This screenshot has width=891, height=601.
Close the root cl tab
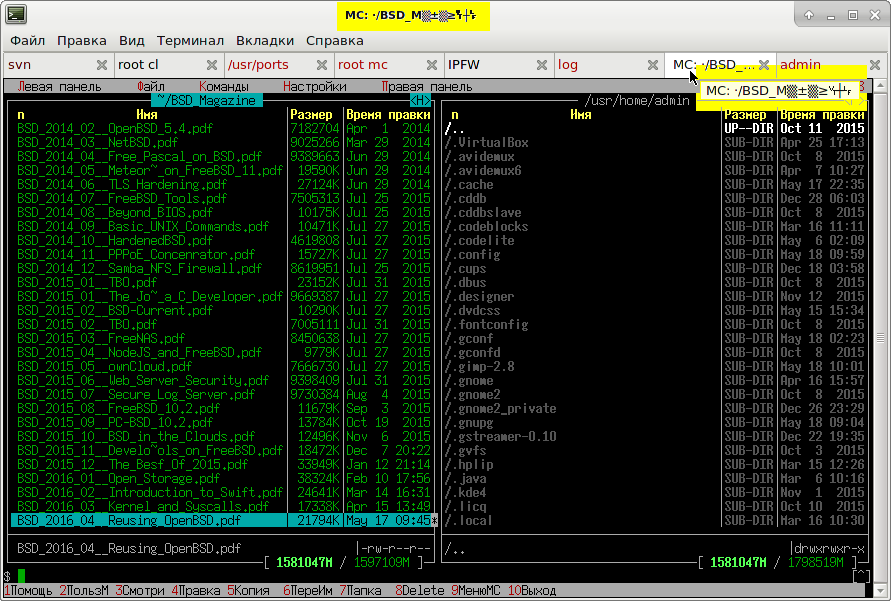211,65
